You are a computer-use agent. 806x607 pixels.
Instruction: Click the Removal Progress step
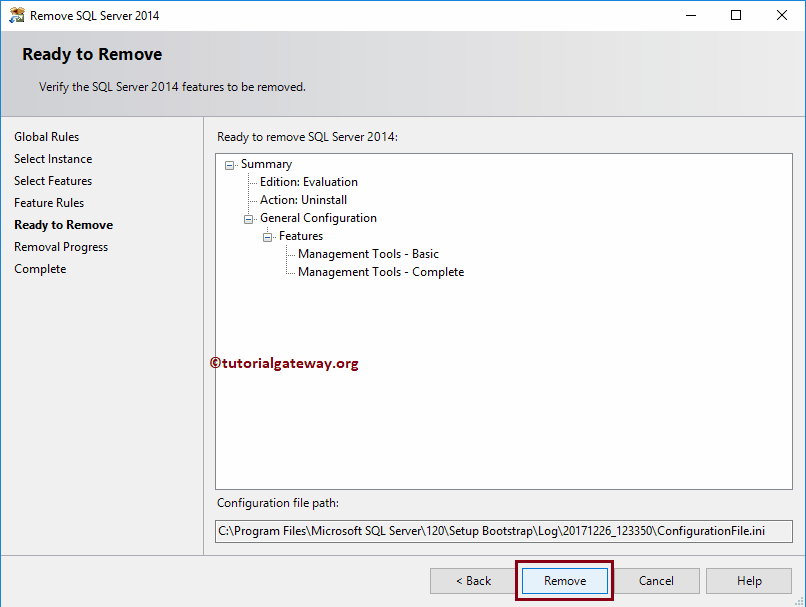tap(61, 247)
